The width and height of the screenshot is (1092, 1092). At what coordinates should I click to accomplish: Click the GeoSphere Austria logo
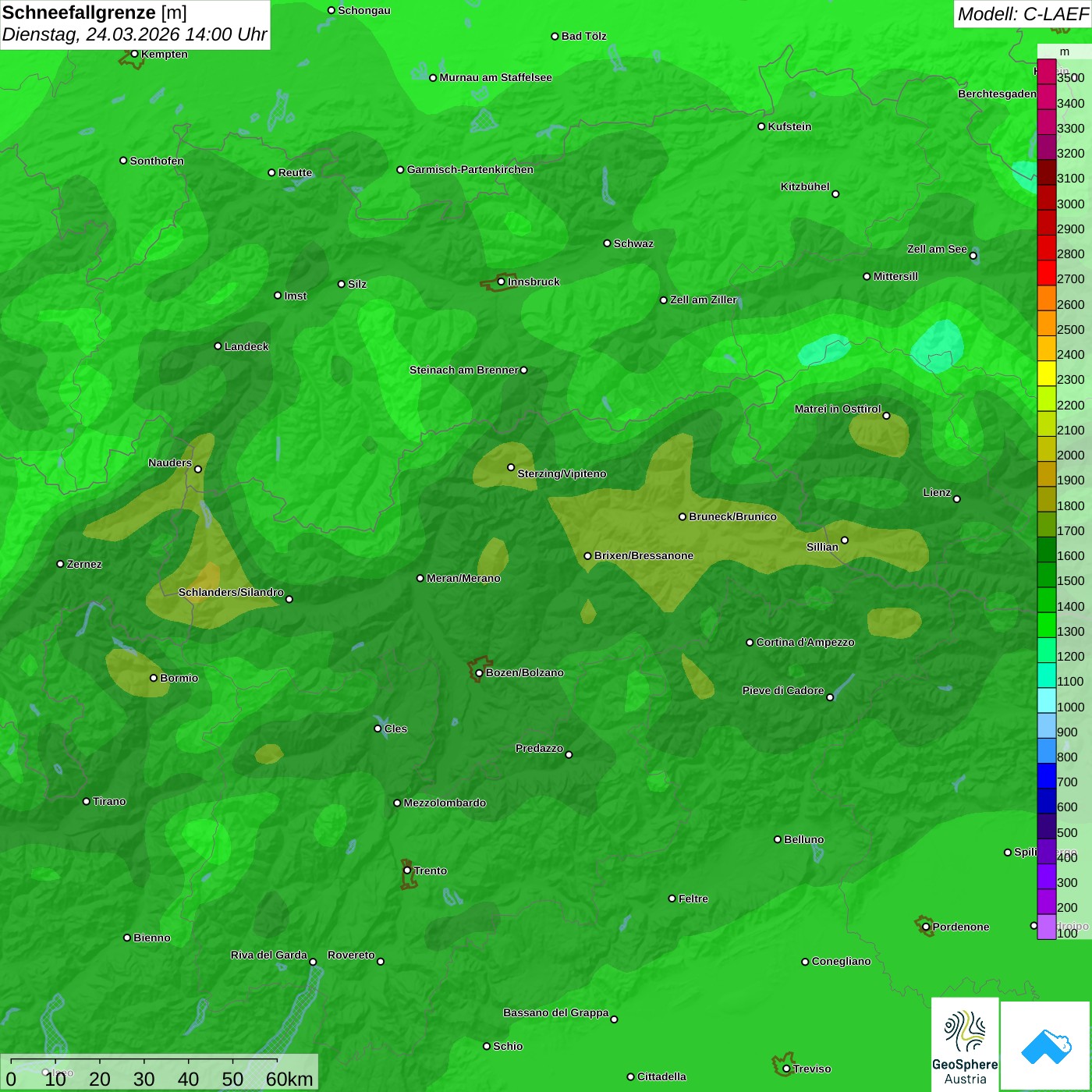point(965,1044)
